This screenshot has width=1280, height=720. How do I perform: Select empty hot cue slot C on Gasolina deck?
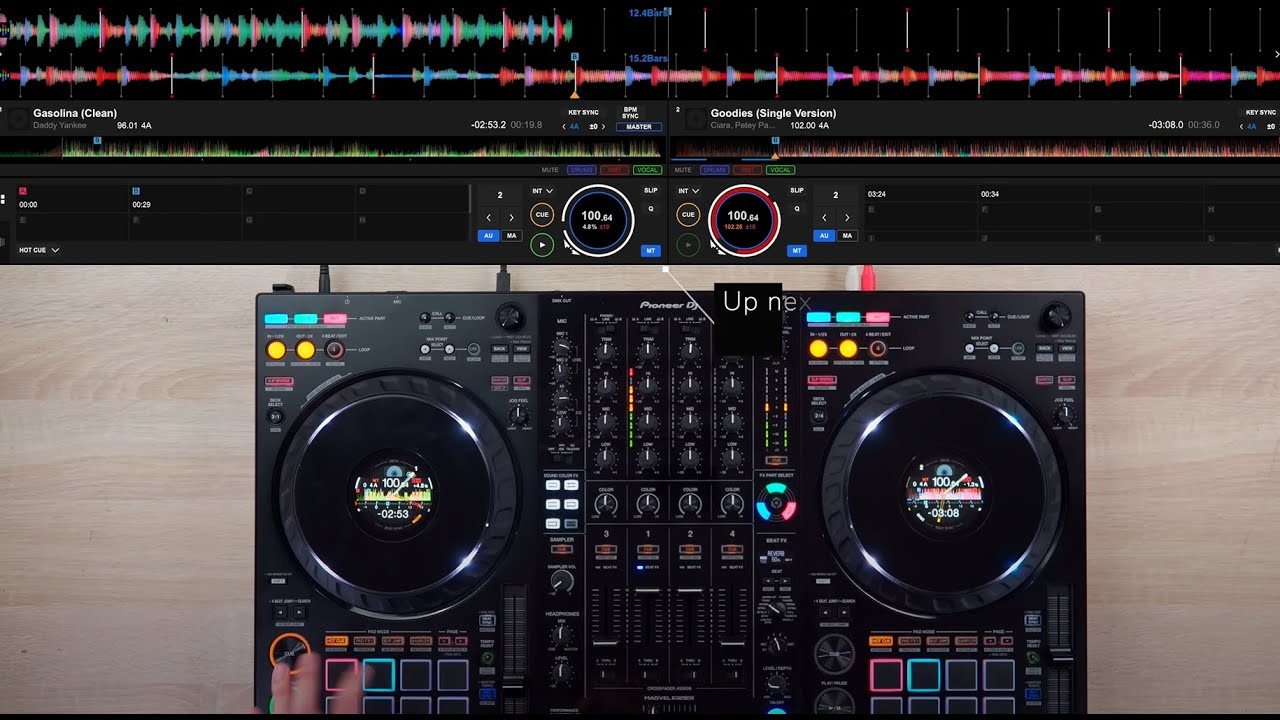(297, 198)
